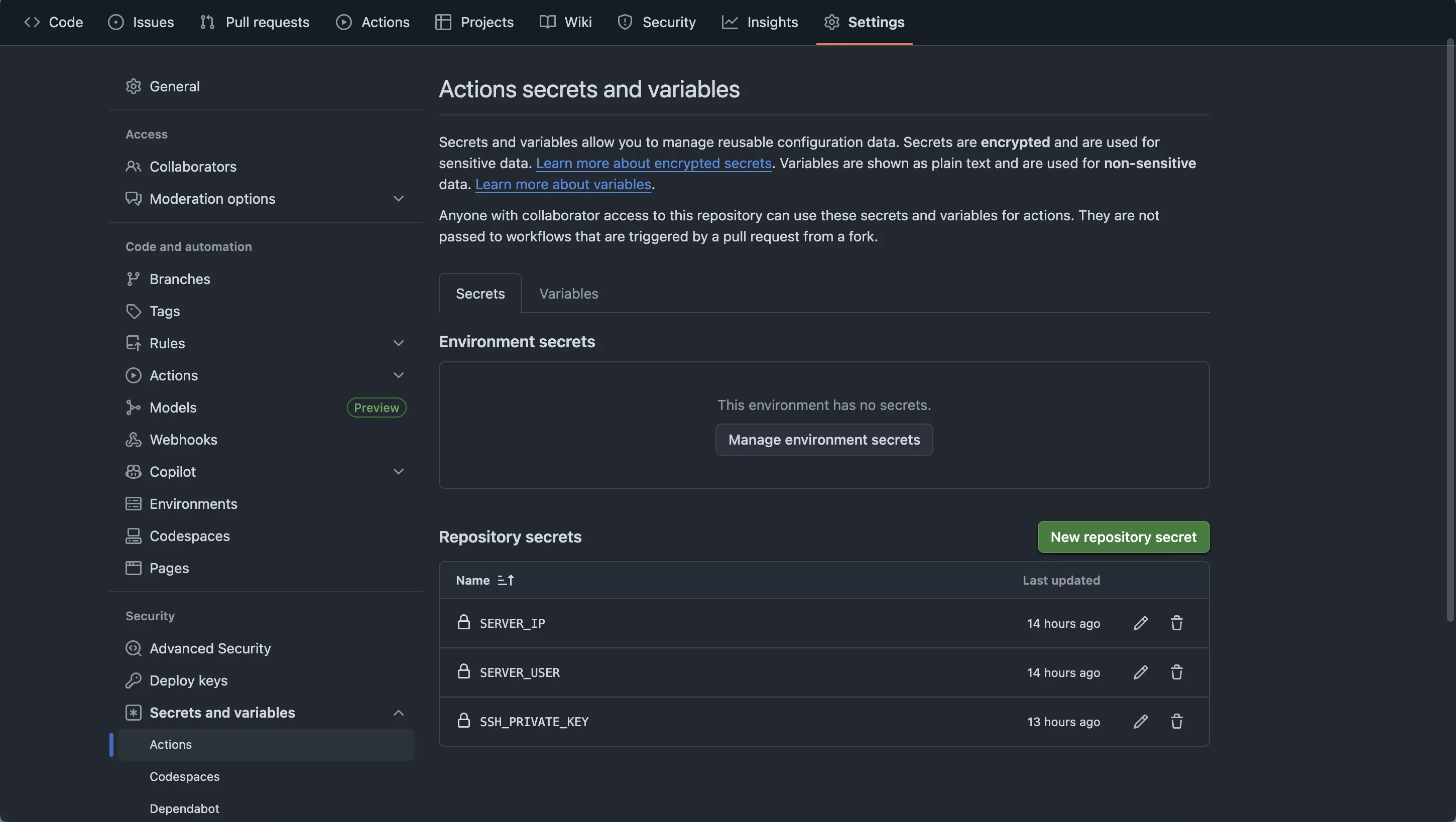This screenshot has height=822, width=1456.
Task: Click the lock icon beside SSH_PRIVATE_KEY
Action: (x=463, y=720)
